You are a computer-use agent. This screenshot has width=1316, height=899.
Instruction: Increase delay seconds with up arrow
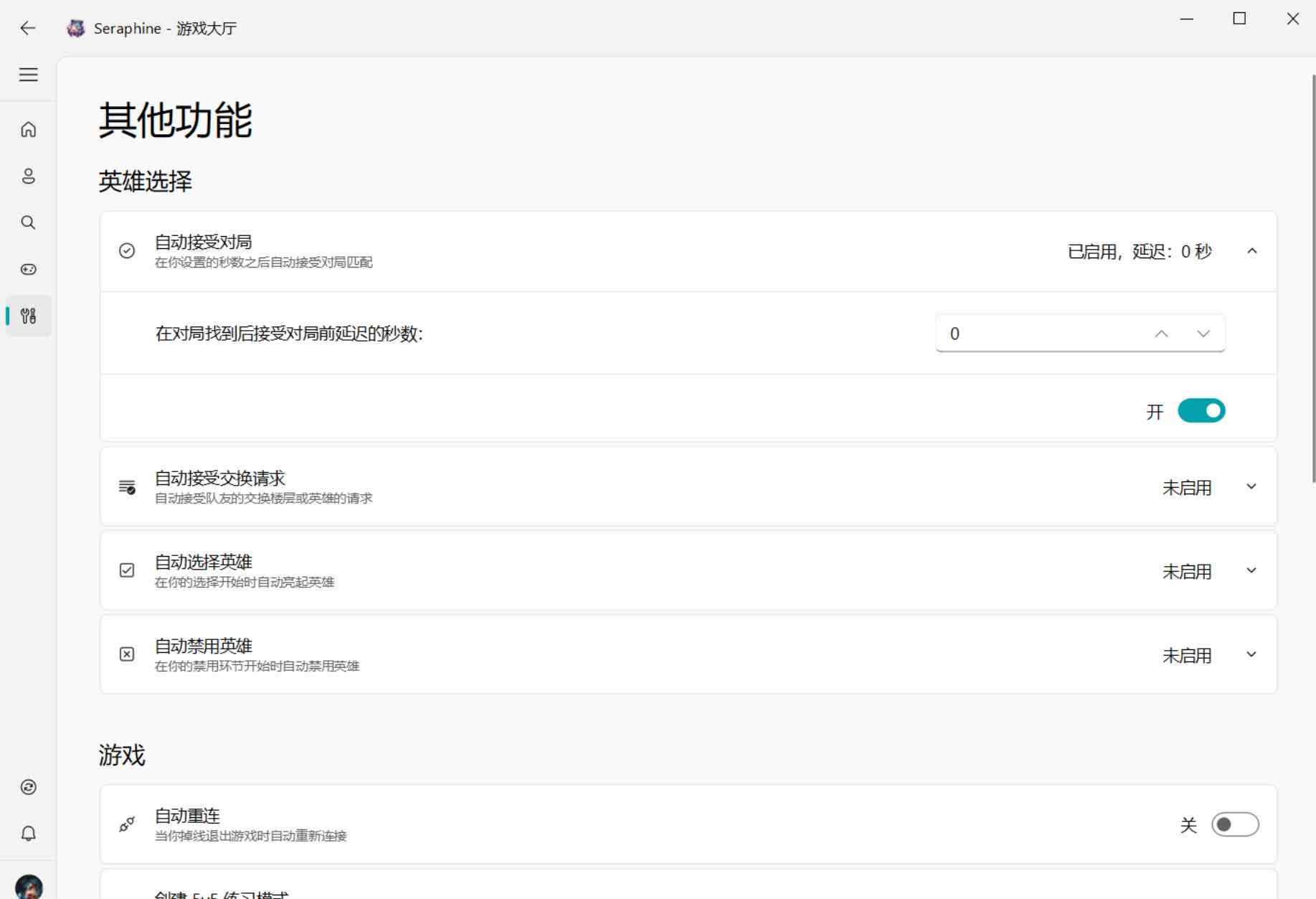coord(1162,334)
